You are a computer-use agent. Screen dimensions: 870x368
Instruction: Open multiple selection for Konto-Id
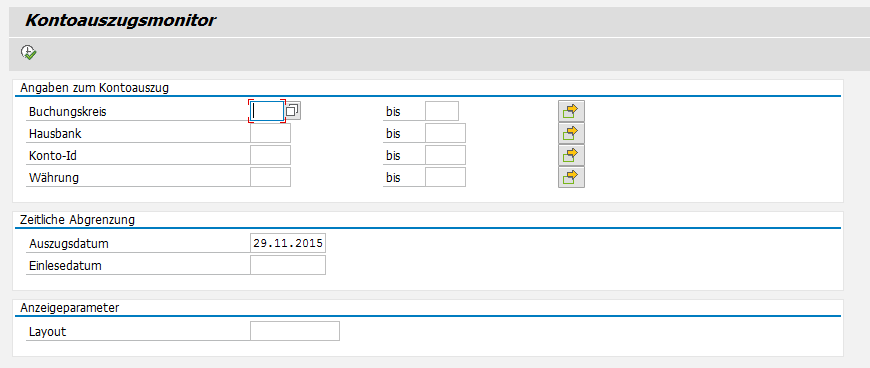(571, 155)
